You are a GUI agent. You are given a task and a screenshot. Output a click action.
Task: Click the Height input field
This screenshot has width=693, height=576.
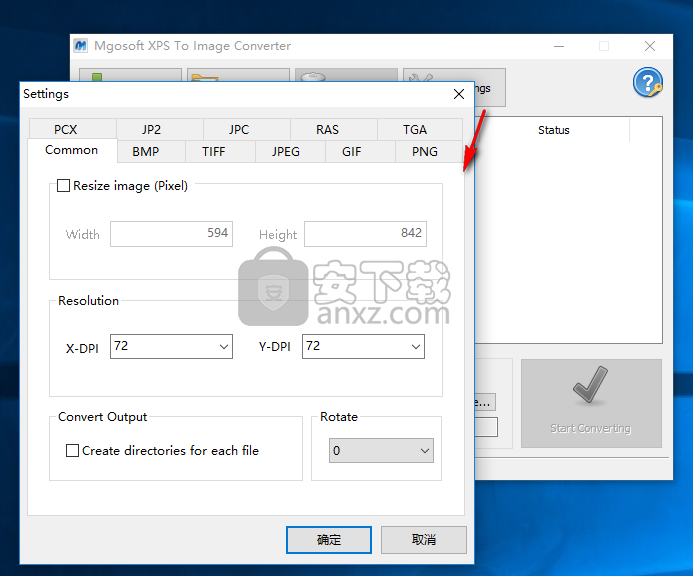pos(366,234)
